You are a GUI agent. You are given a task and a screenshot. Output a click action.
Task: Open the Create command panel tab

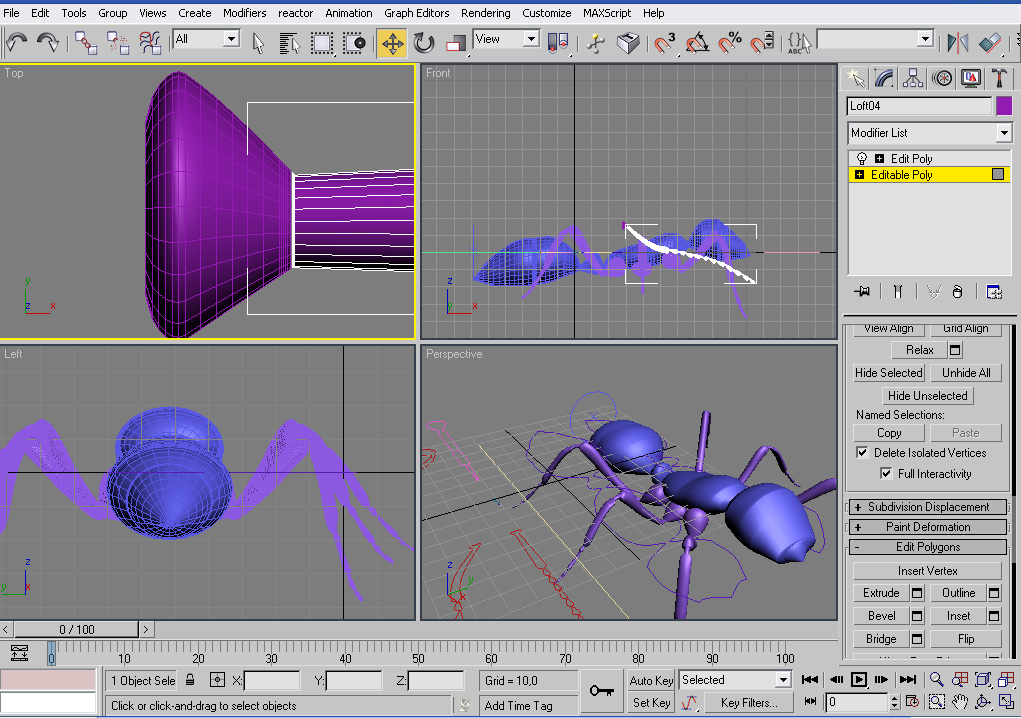tap(855, 79)
